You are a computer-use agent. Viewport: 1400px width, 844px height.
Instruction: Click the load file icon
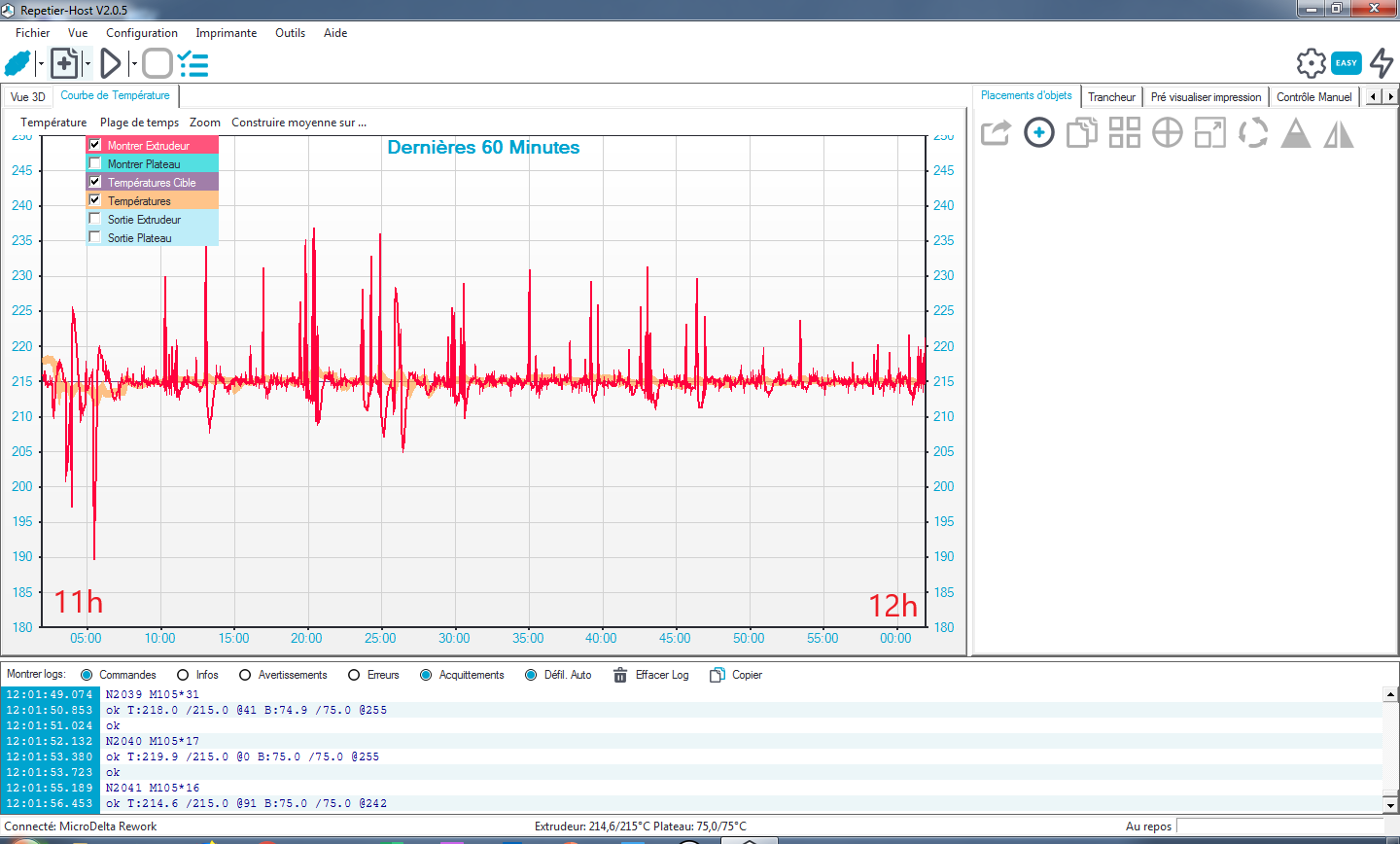tap(64, 64)
